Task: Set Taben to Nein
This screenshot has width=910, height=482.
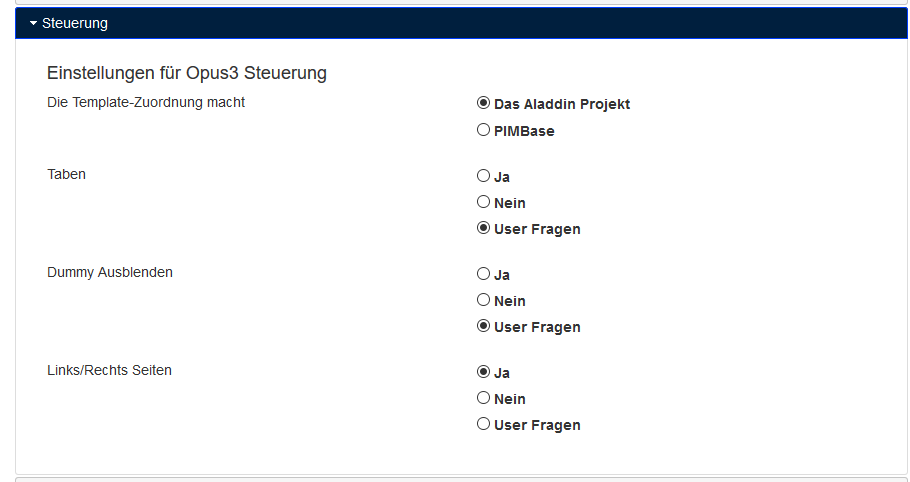Action: click(484, 202)
